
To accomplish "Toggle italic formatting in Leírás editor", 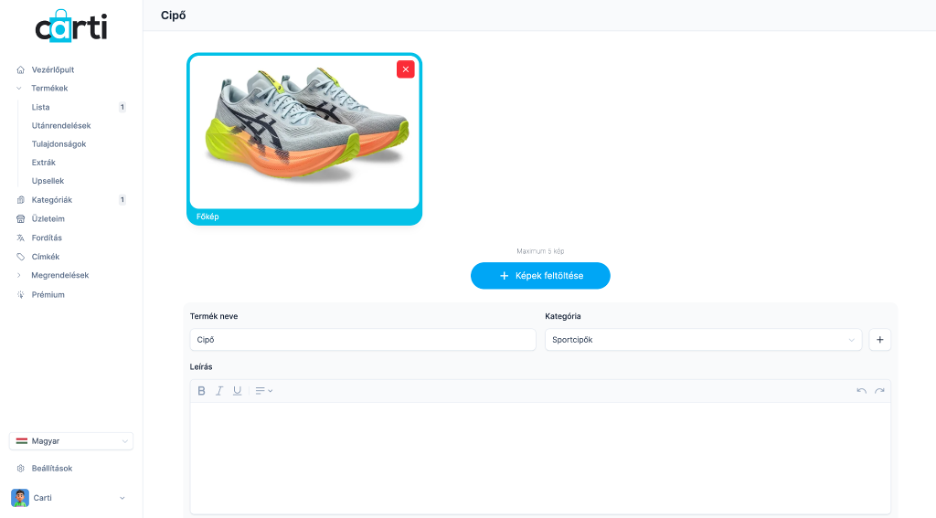I will point(219,391).
